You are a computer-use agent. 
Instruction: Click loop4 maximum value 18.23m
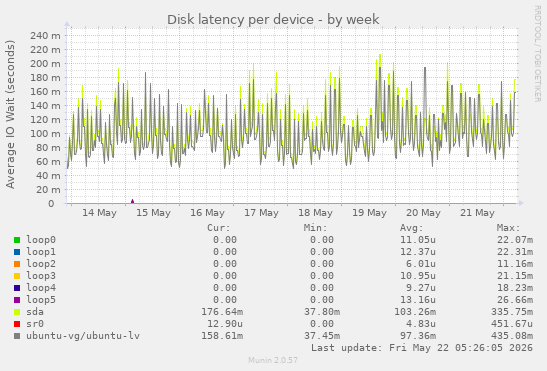click(515, 288)
